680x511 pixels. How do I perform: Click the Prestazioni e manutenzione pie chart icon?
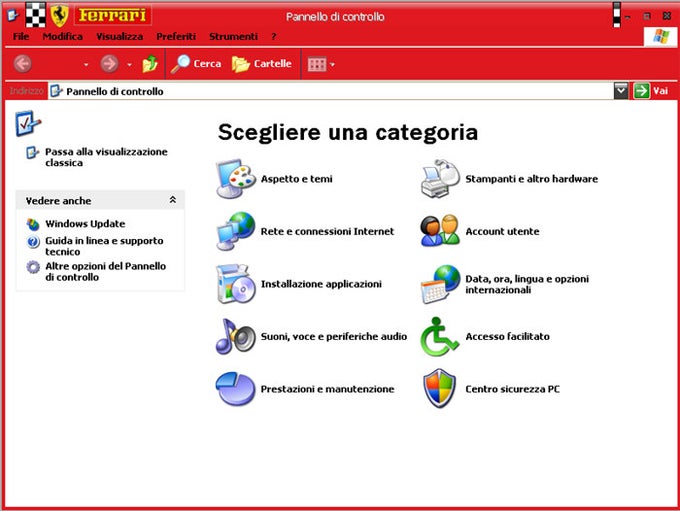click(235, 389)
